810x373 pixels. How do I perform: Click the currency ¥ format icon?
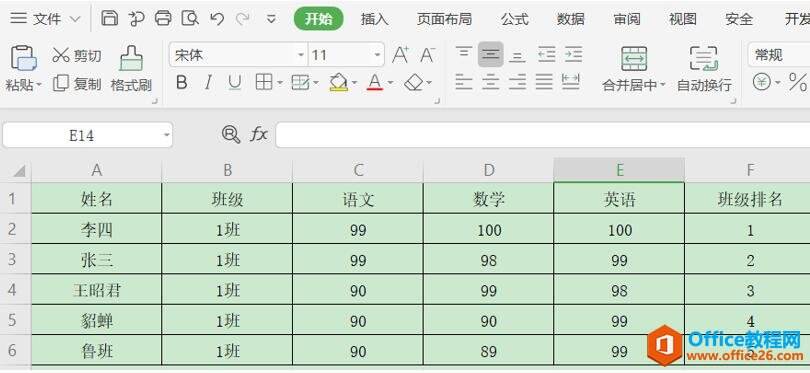(x=761, y=82)
